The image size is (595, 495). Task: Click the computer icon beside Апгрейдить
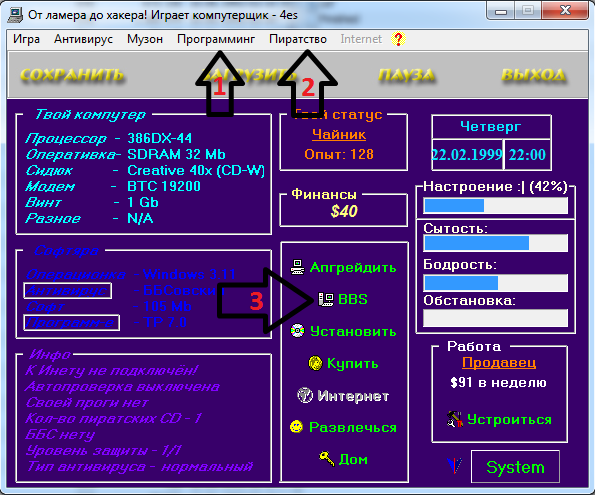(x=298, y=267)
